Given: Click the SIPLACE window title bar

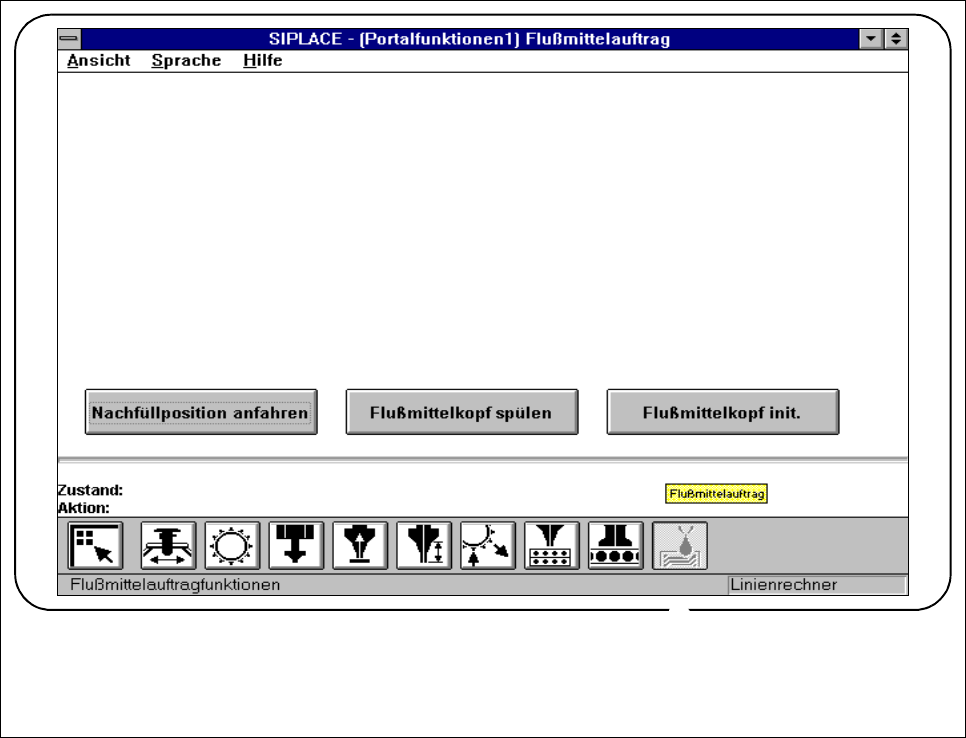Looking at the screenshot, I should [469, 39].
